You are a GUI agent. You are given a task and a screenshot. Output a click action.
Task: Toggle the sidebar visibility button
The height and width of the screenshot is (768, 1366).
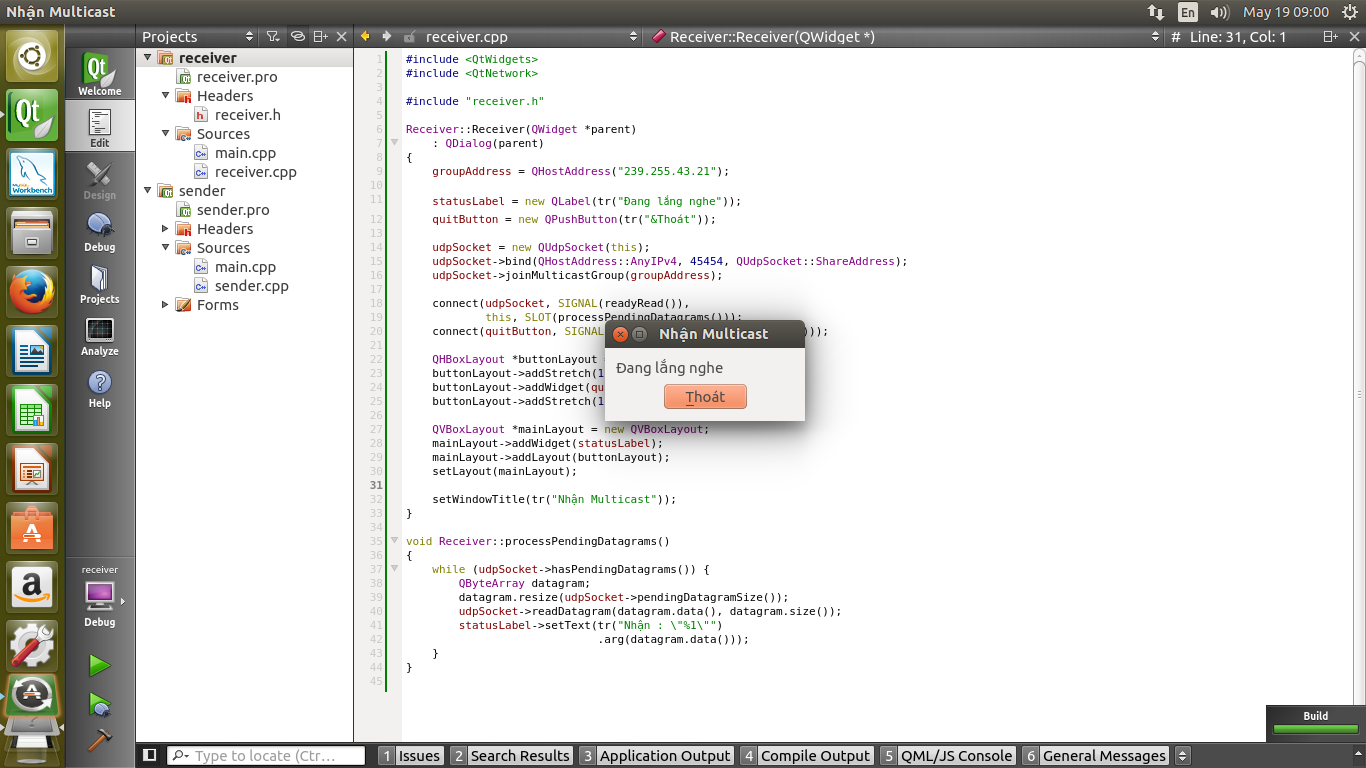(x=150, y=756)
